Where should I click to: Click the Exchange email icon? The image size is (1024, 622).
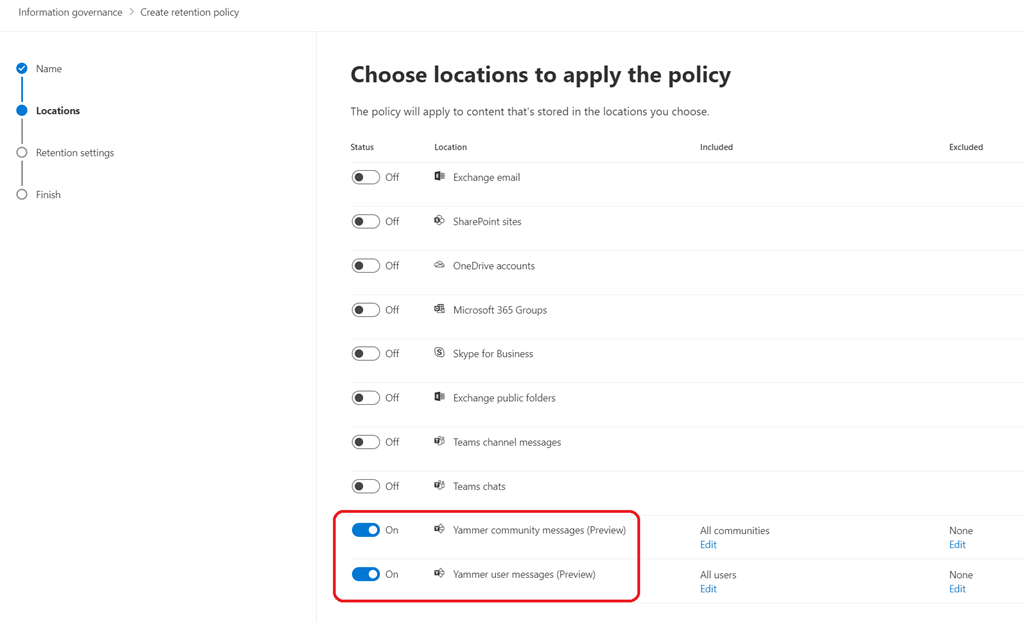tap(439, 177)
